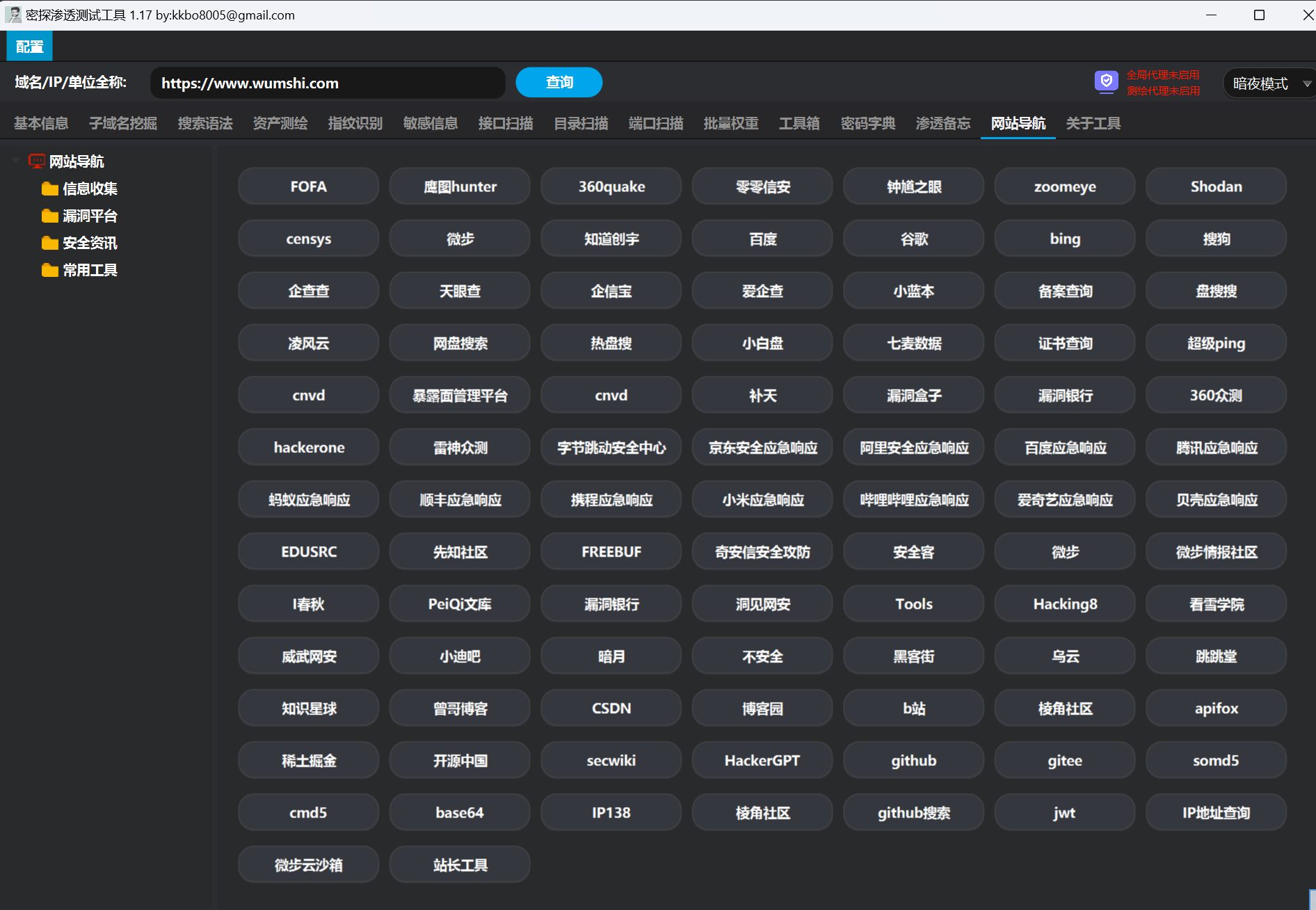Viewport: 1316px width, 910px height.
Task: Click 全局代理未启用 status text
Action: click(x=1162, y=74)
